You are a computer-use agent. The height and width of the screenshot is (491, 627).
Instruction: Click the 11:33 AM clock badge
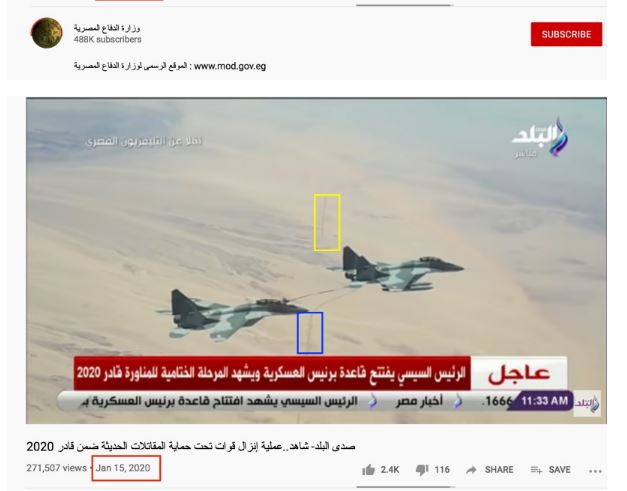[x=544, y=401]
